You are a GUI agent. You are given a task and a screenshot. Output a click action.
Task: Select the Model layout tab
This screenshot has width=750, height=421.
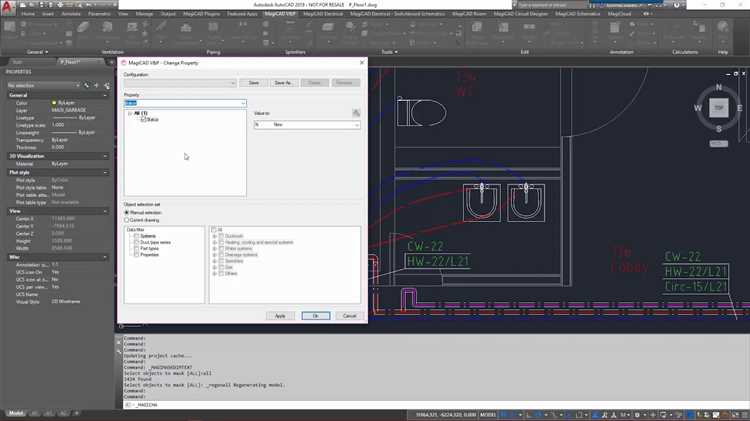pos(16,413)
